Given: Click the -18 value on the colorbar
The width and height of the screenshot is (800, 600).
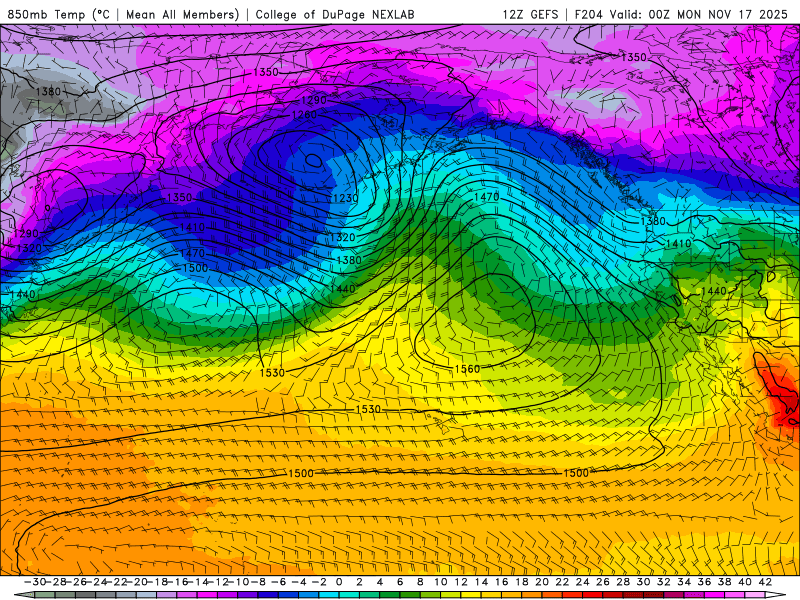Looking at the screenshot, I should coord(158,582).
